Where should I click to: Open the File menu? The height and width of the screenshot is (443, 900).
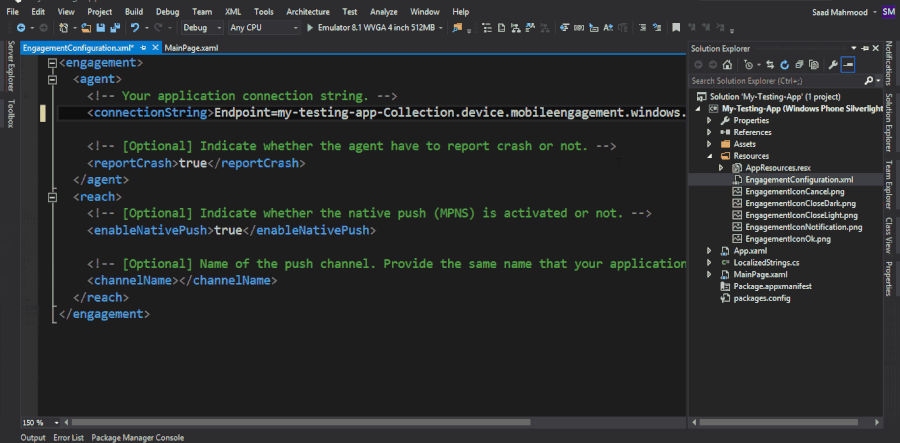12,11
